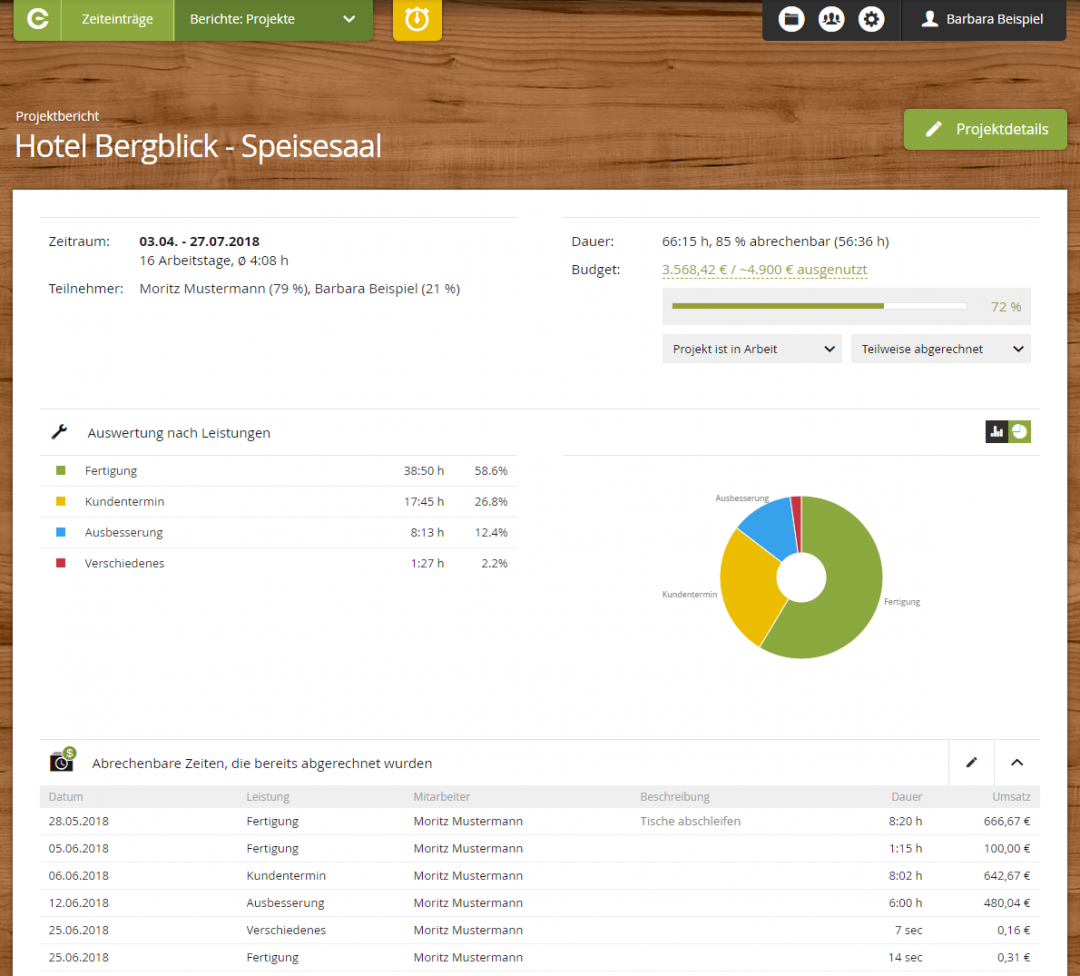Click the Clockodo logo icon
Viewport: 1080px width, 976px height.
(x=36, y=18)
